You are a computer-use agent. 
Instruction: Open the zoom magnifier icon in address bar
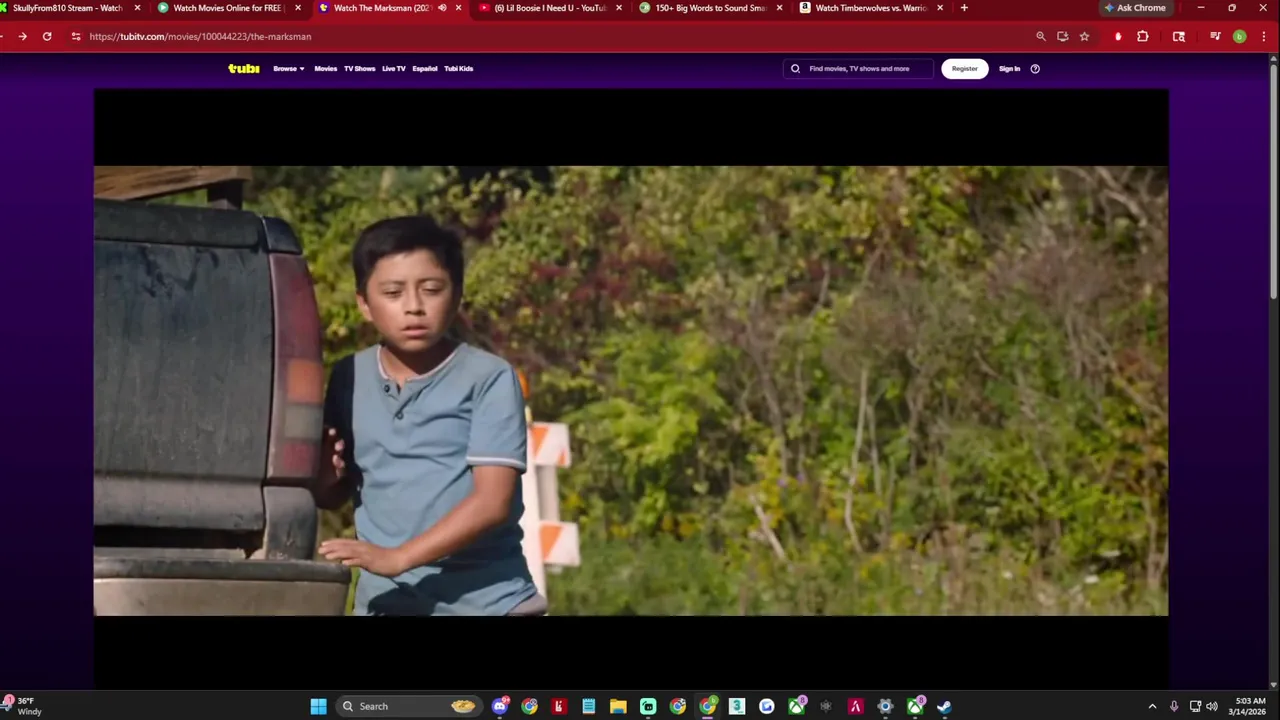1041,36
